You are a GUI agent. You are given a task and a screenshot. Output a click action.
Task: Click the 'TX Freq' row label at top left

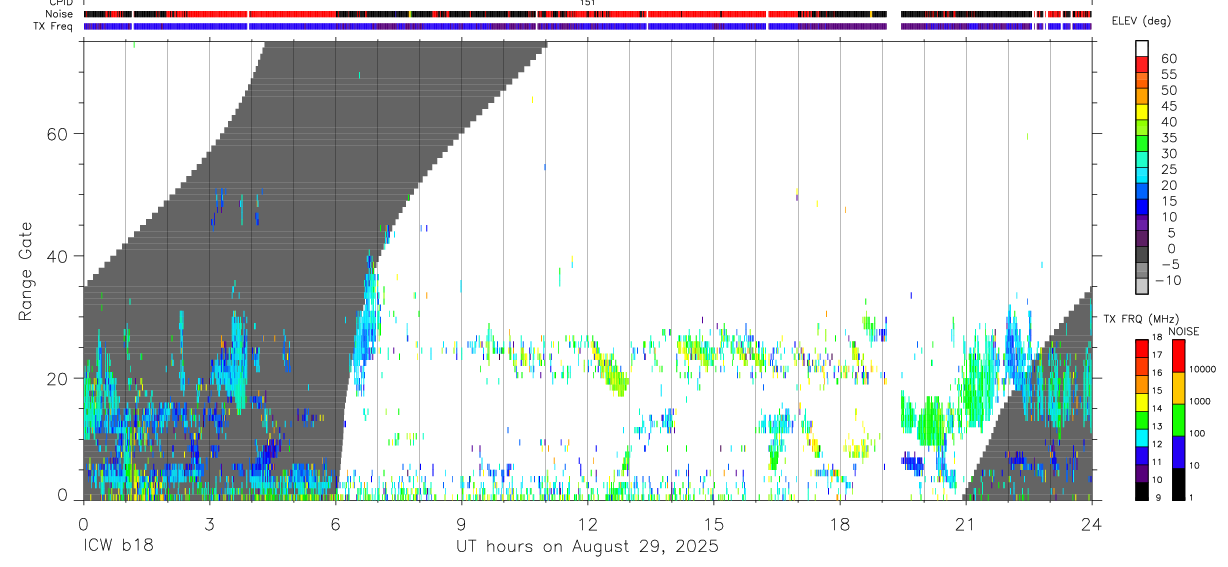pos(55,26)
